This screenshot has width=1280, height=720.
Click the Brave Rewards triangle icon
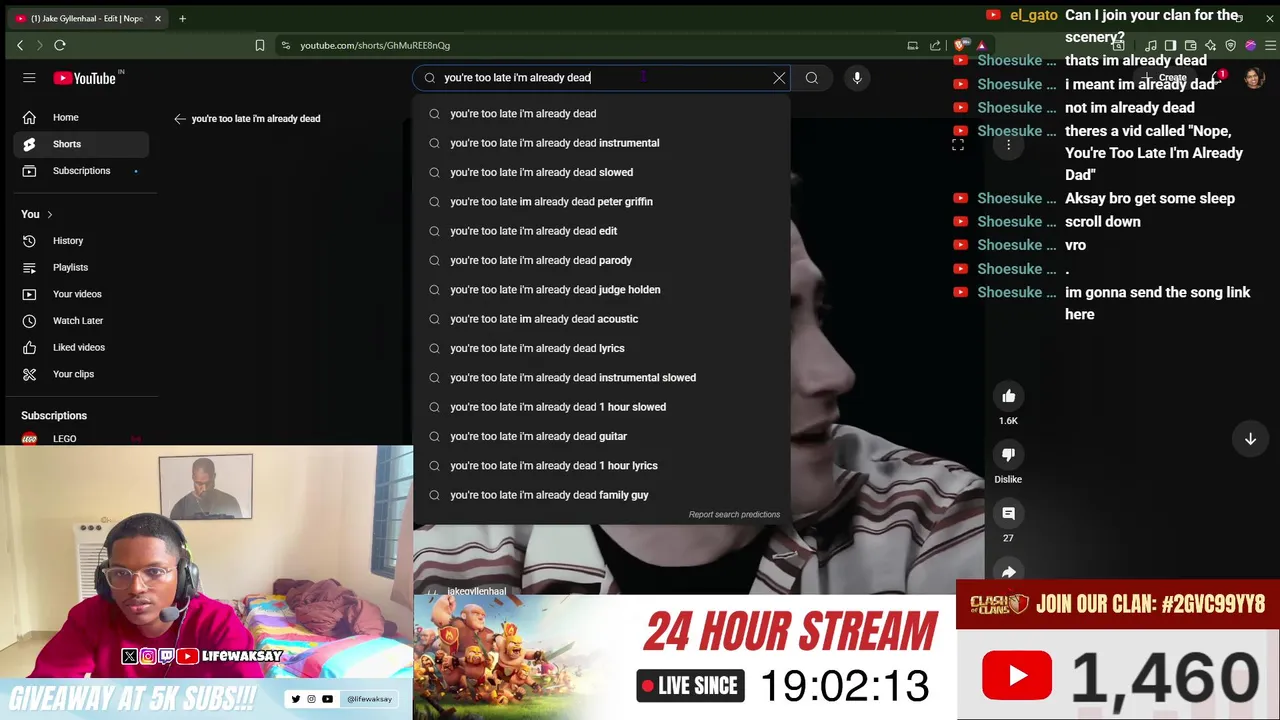pyautogui.click(x=981, y=45)
